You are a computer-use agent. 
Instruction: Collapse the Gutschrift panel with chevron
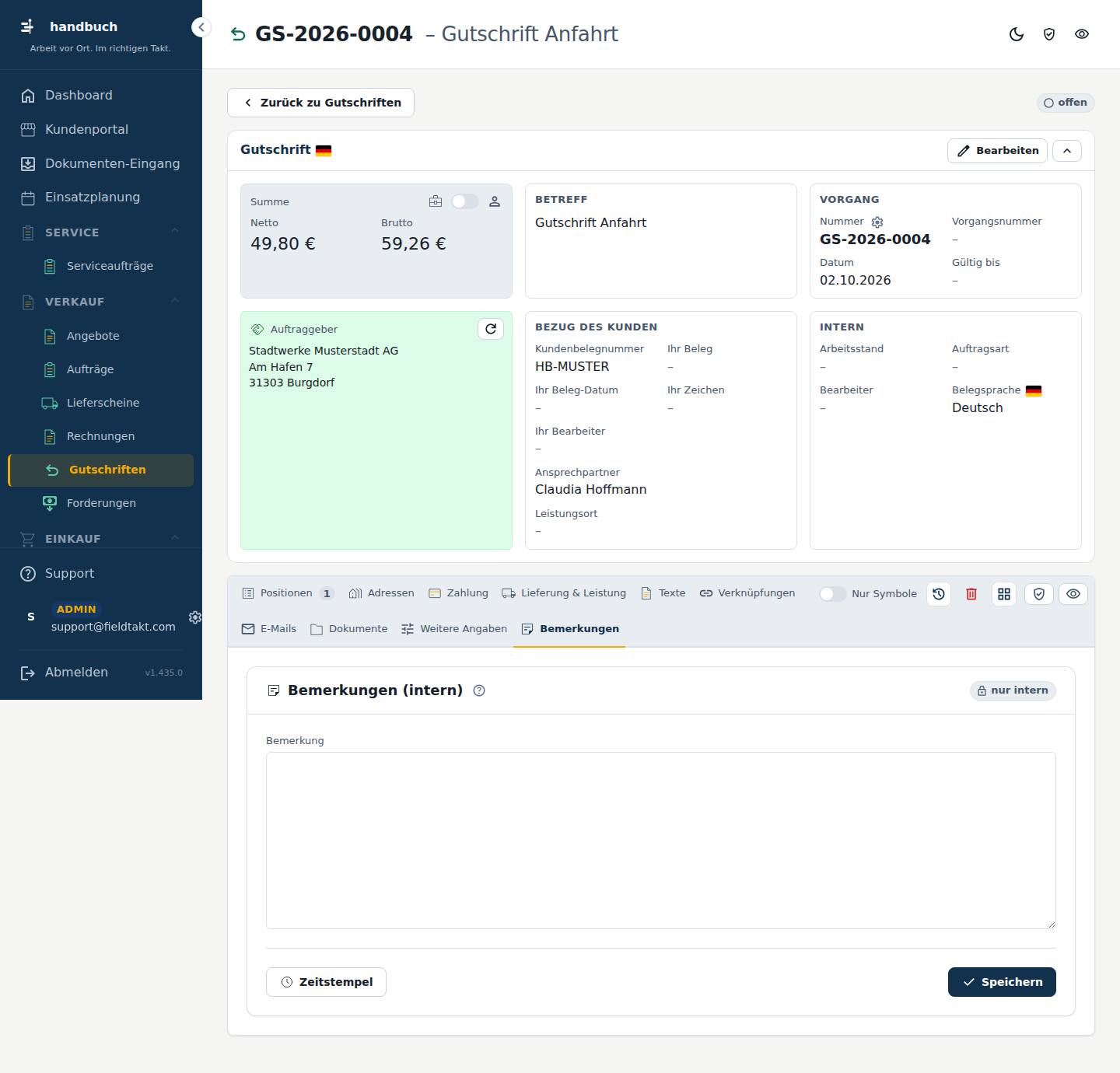[1067, 151]
